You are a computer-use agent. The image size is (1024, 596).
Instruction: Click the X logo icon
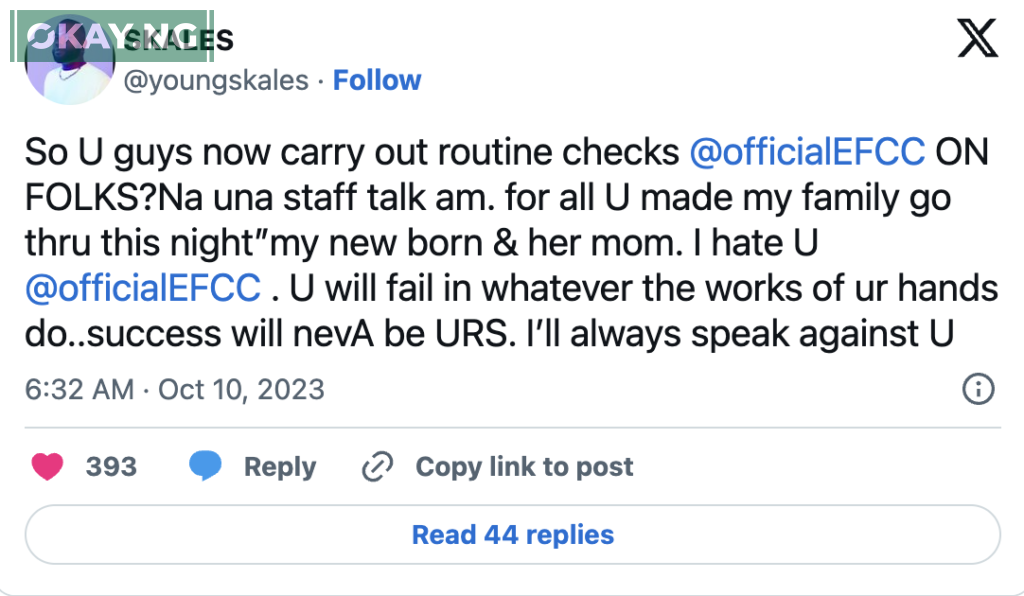tap(976, 40)
